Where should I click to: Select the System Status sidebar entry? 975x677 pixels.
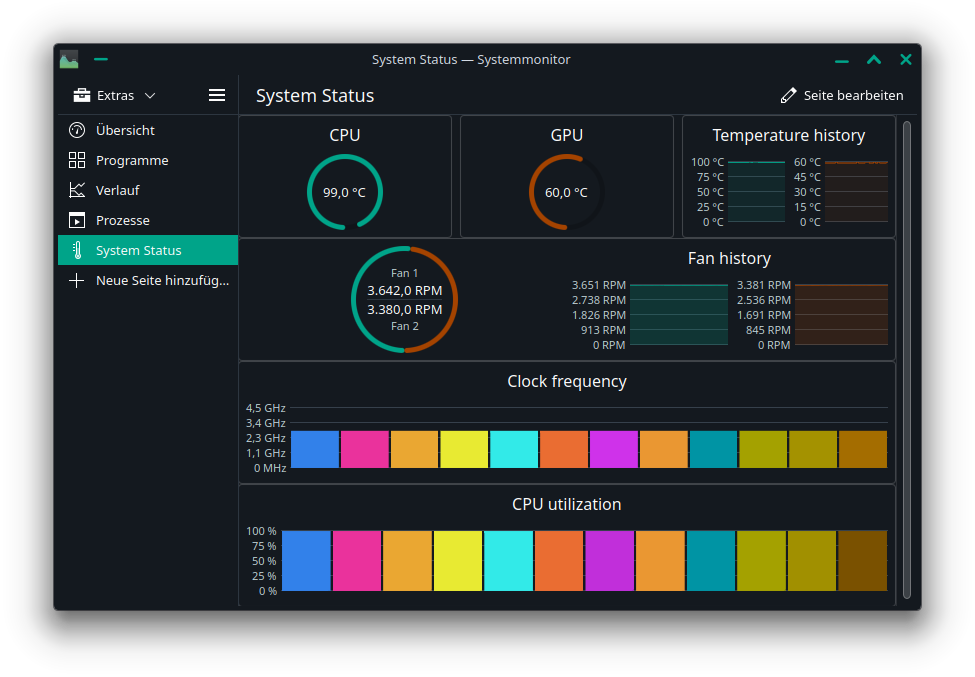(148, 250)
